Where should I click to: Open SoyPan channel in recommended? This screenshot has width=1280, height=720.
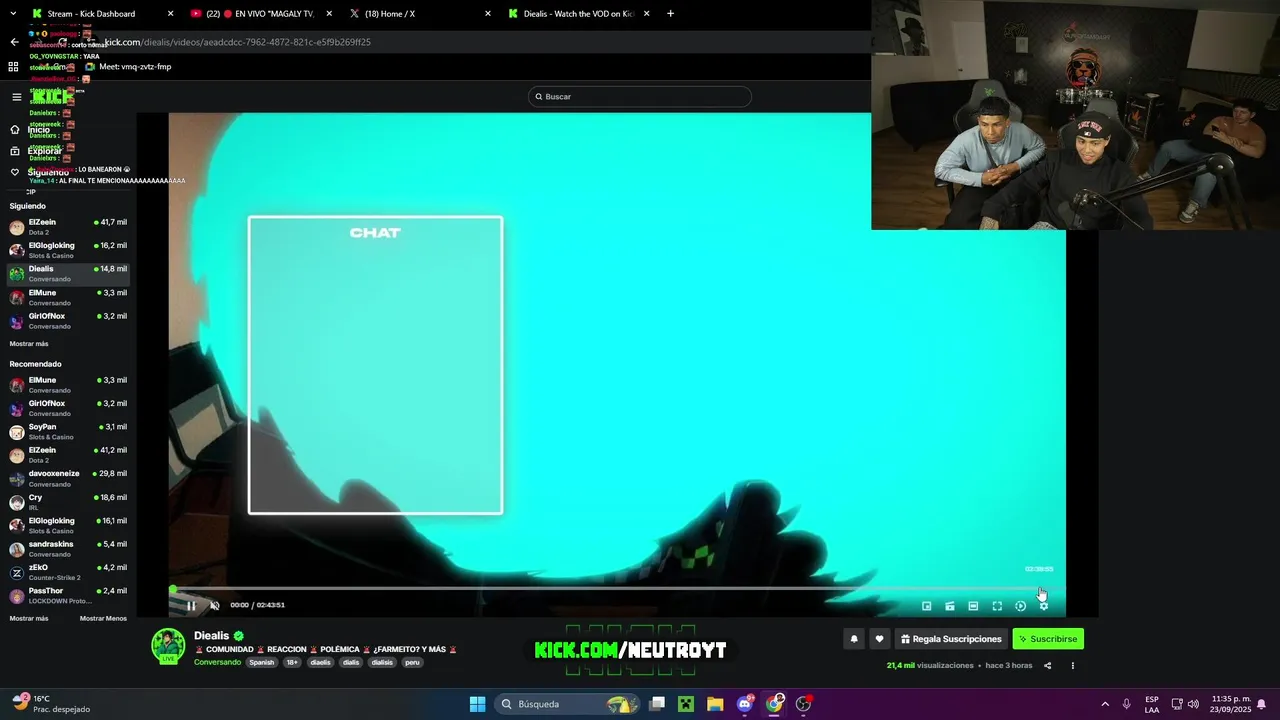[x=68, y=431]
